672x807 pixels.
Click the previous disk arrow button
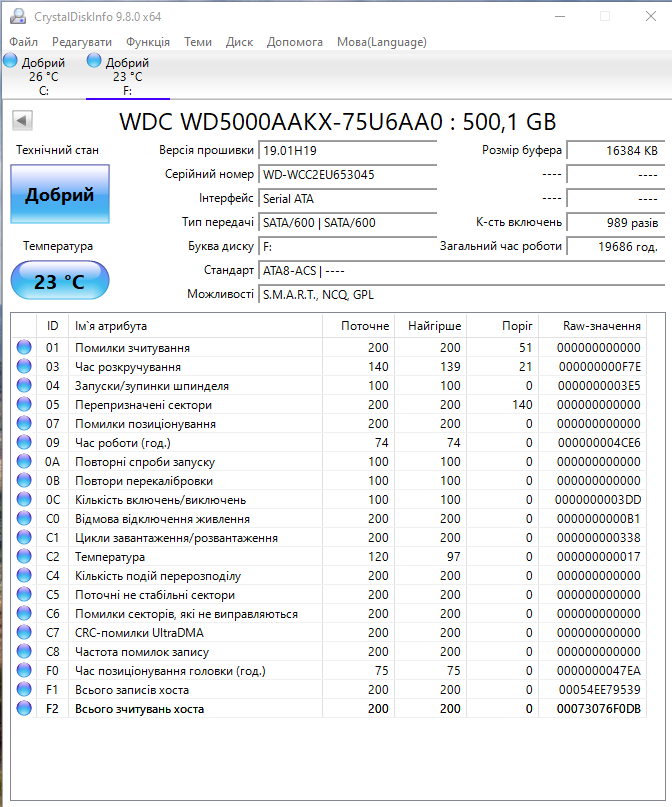pos(22,121)
